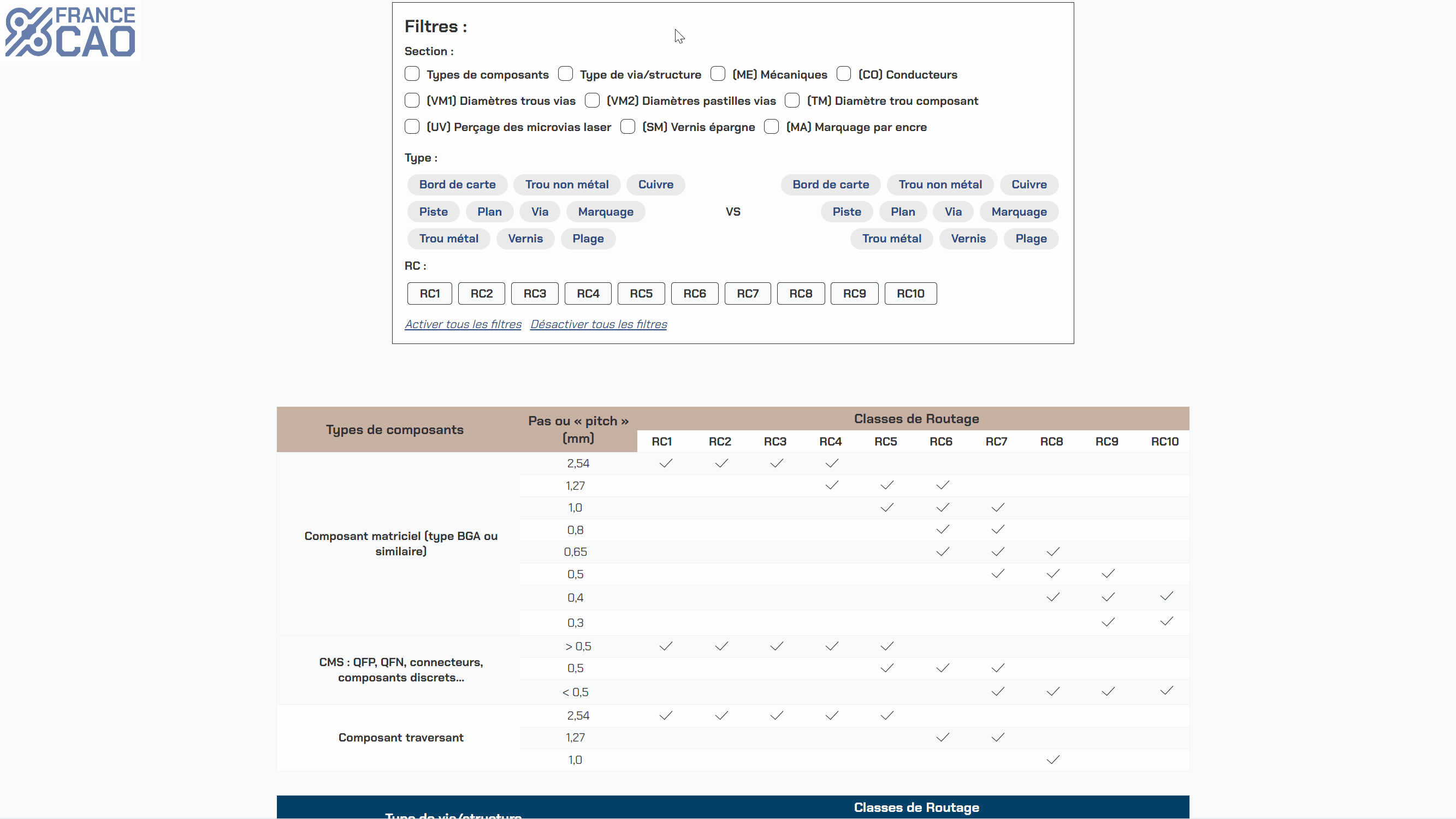
Task: Enable the (ME) Mécaniques section filter
Action: click(718, 74)
